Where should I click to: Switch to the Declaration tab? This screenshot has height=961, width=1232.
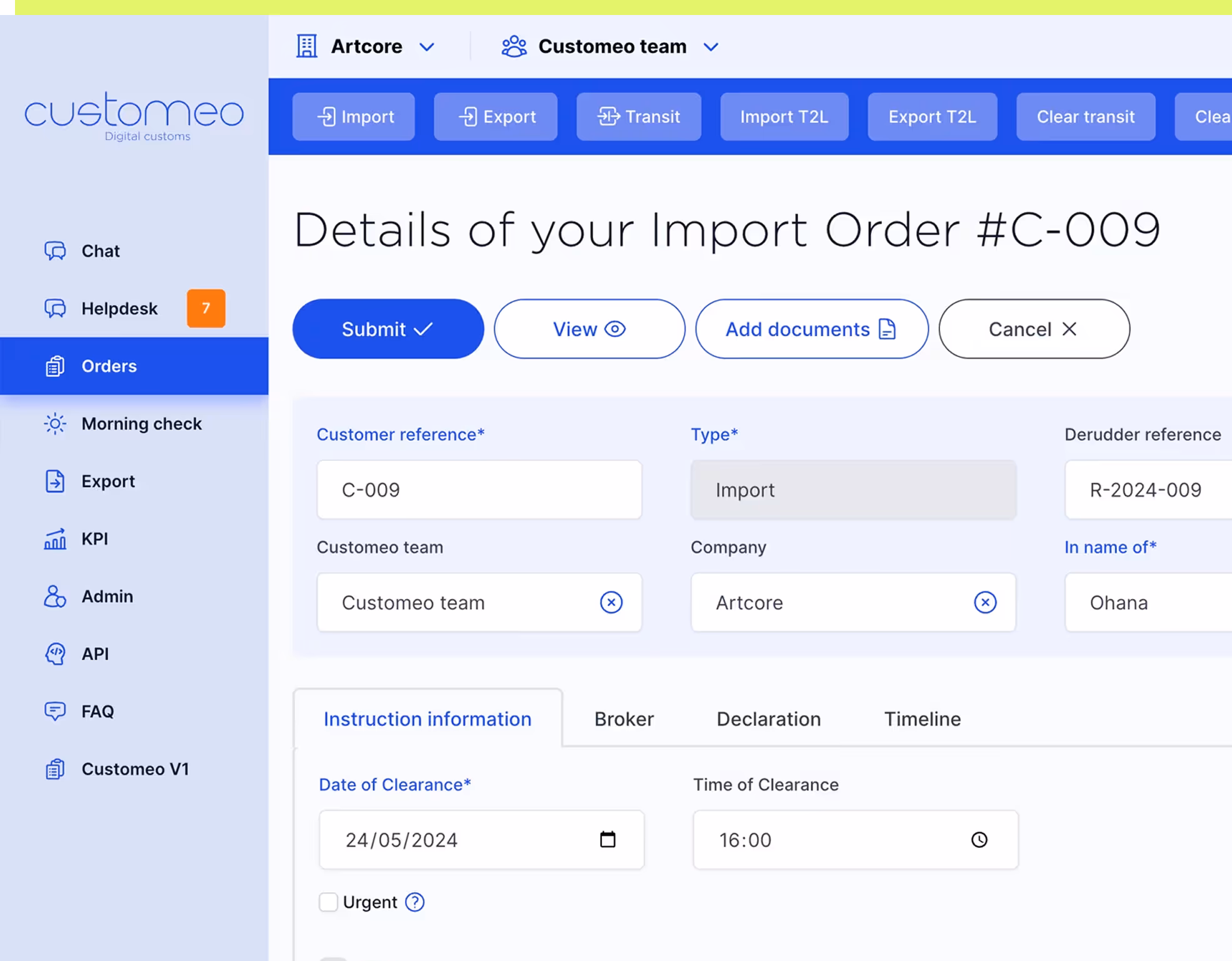pos(768,718)
